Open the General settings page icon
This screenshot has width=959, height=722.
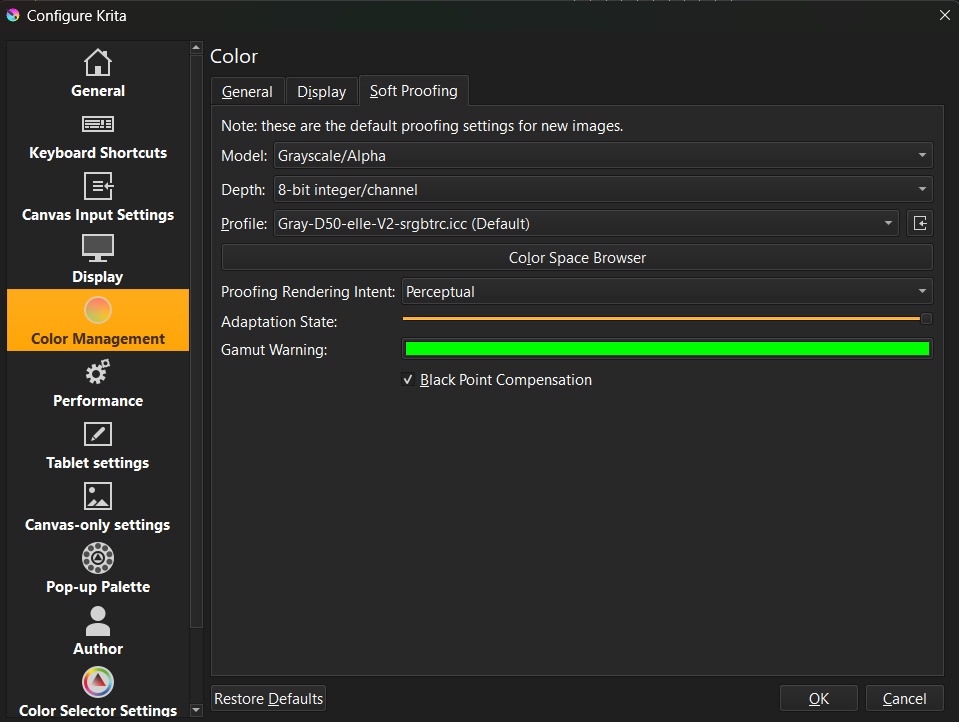[98, 62]
